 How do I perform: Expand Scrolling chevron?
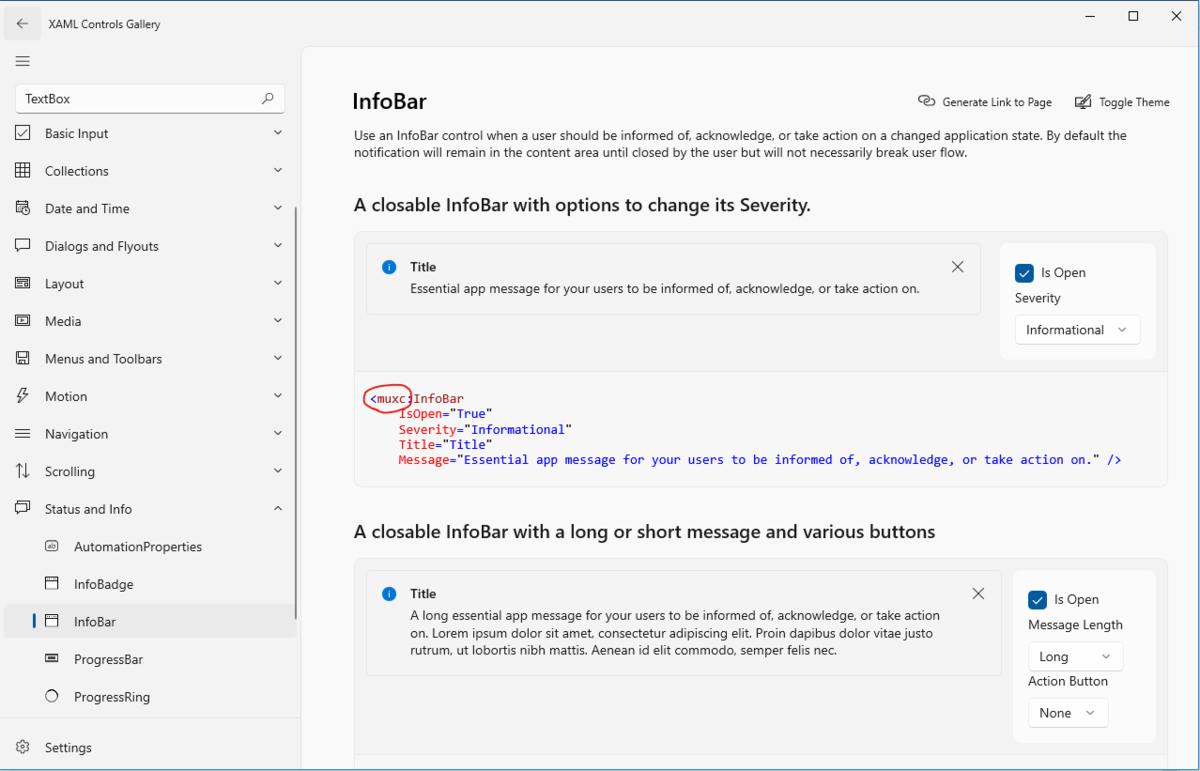pyautogui.click(x=278, y=471)
